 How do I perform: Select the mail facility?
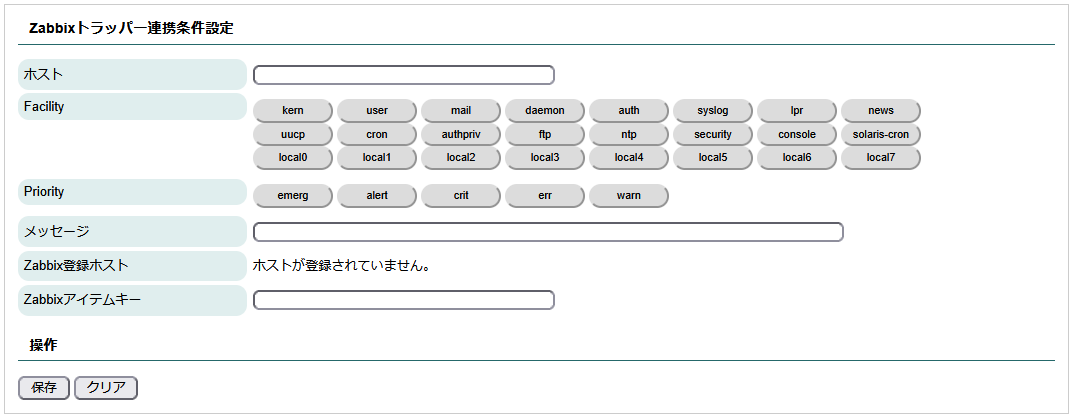461,110
